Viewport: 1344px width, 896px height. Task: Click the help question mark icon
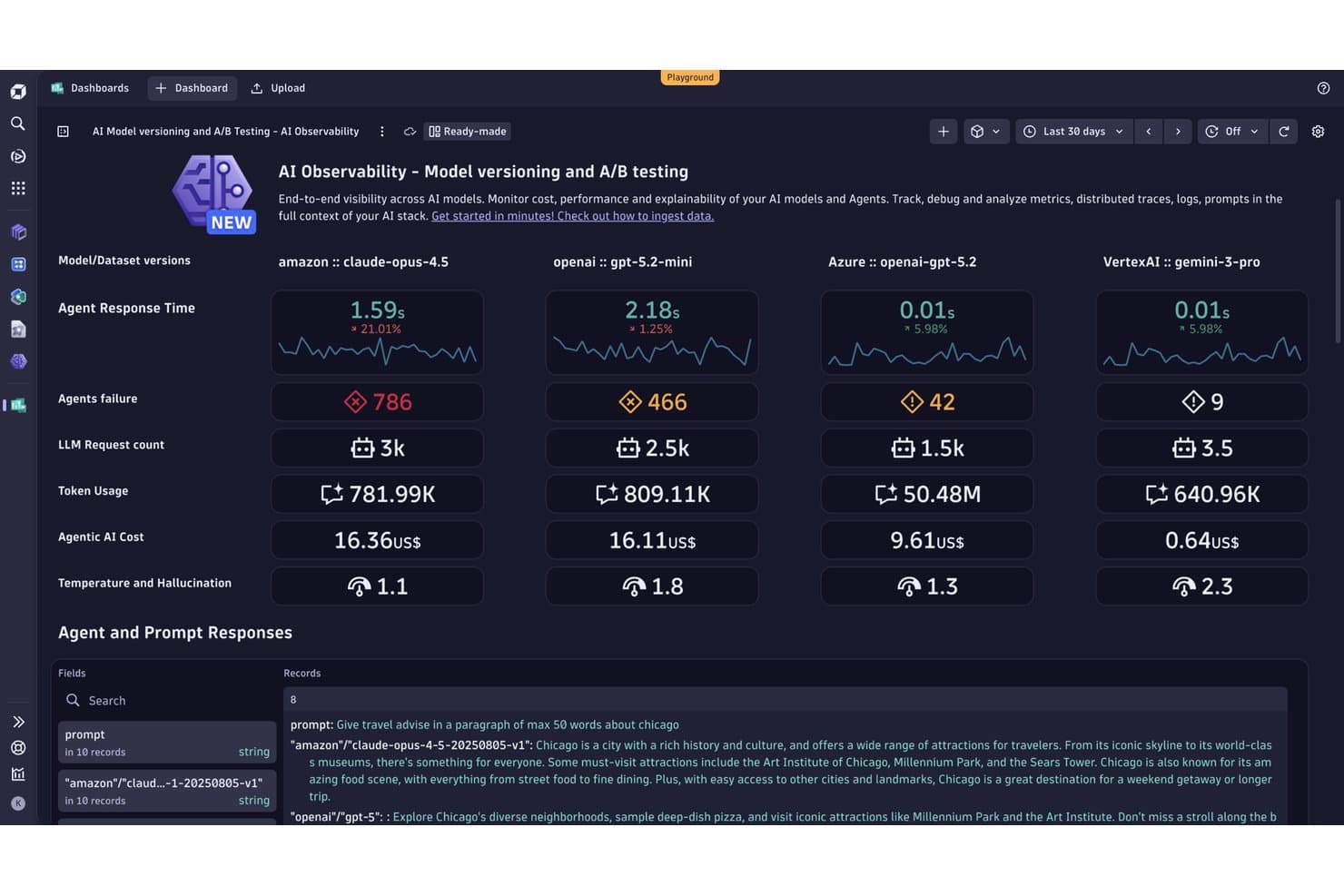pyautogui.click(x=1323, y=88)
